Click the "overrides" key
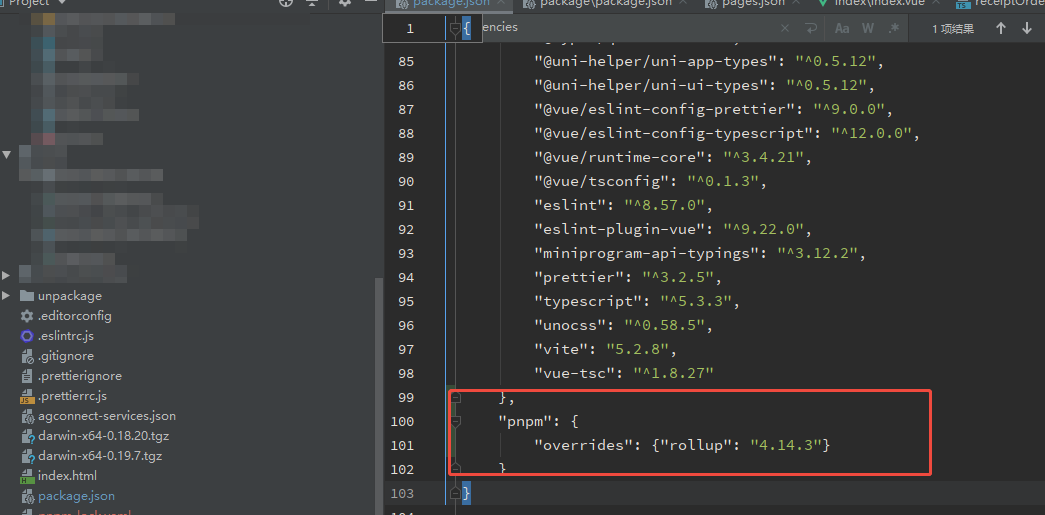This screenshot has height=515, width=1045. (x=583, y=446)
